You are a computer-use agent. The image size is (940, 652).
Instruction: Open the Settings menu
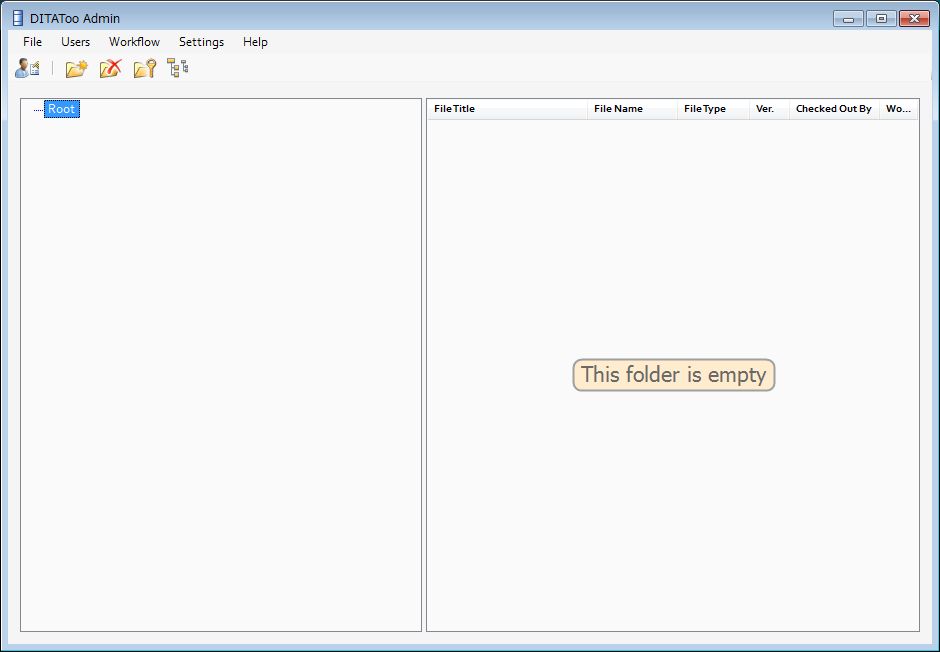(x=201, y=42)
